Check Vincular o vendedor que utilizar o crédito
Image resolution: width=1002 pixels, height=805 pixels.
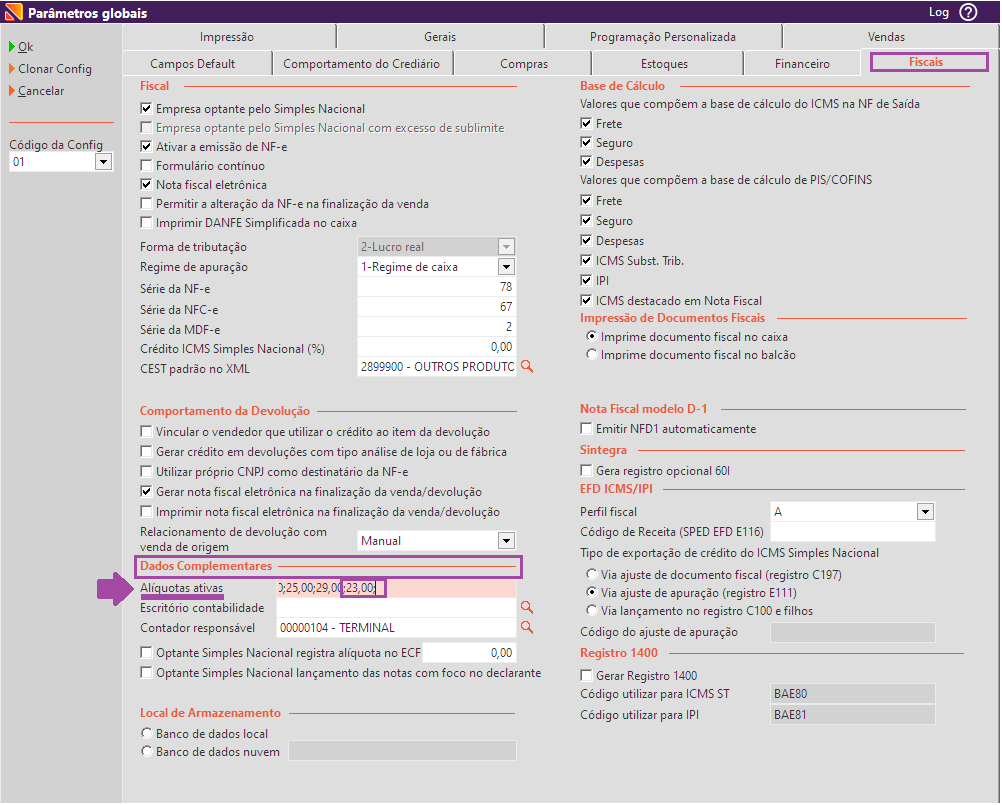click(x=146, y=431)
